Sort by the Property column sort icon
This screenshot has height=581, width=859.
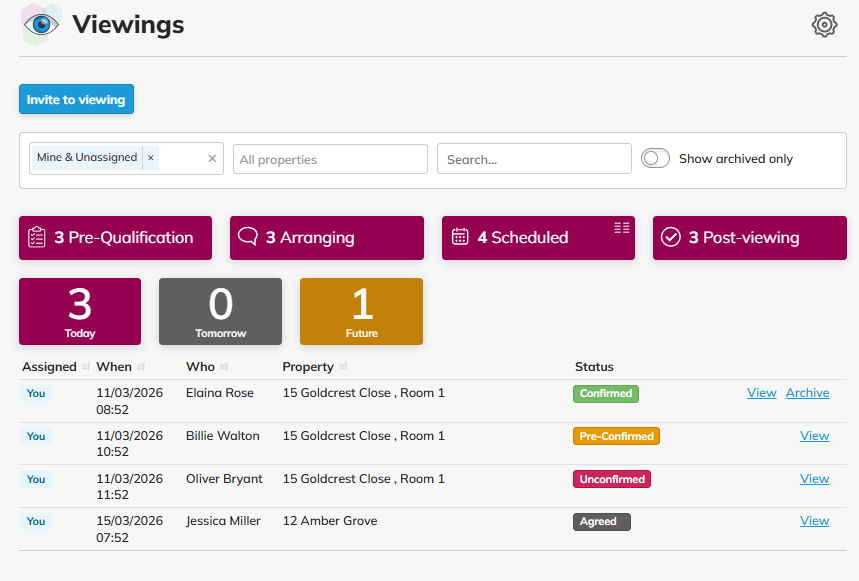tap(343, 367)
